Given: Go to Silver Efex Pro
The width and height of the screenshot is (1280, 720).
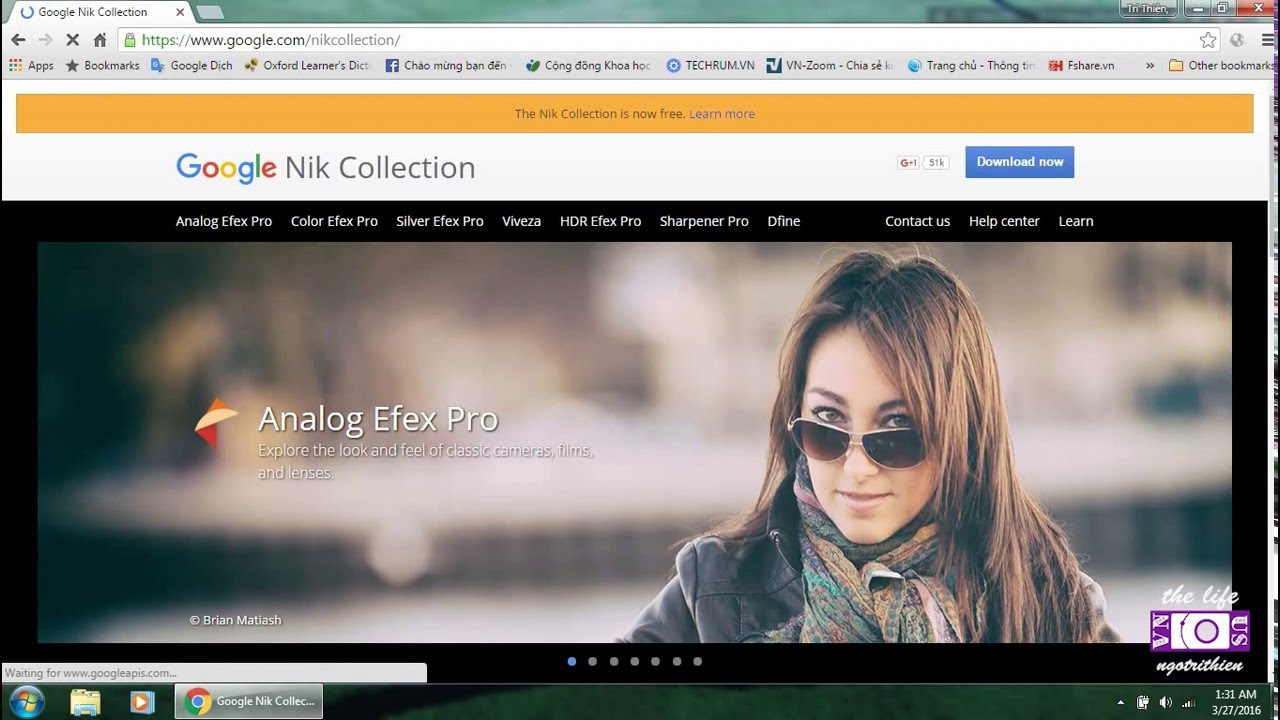Looking at the screenshot, I should (x=440, y=221).
